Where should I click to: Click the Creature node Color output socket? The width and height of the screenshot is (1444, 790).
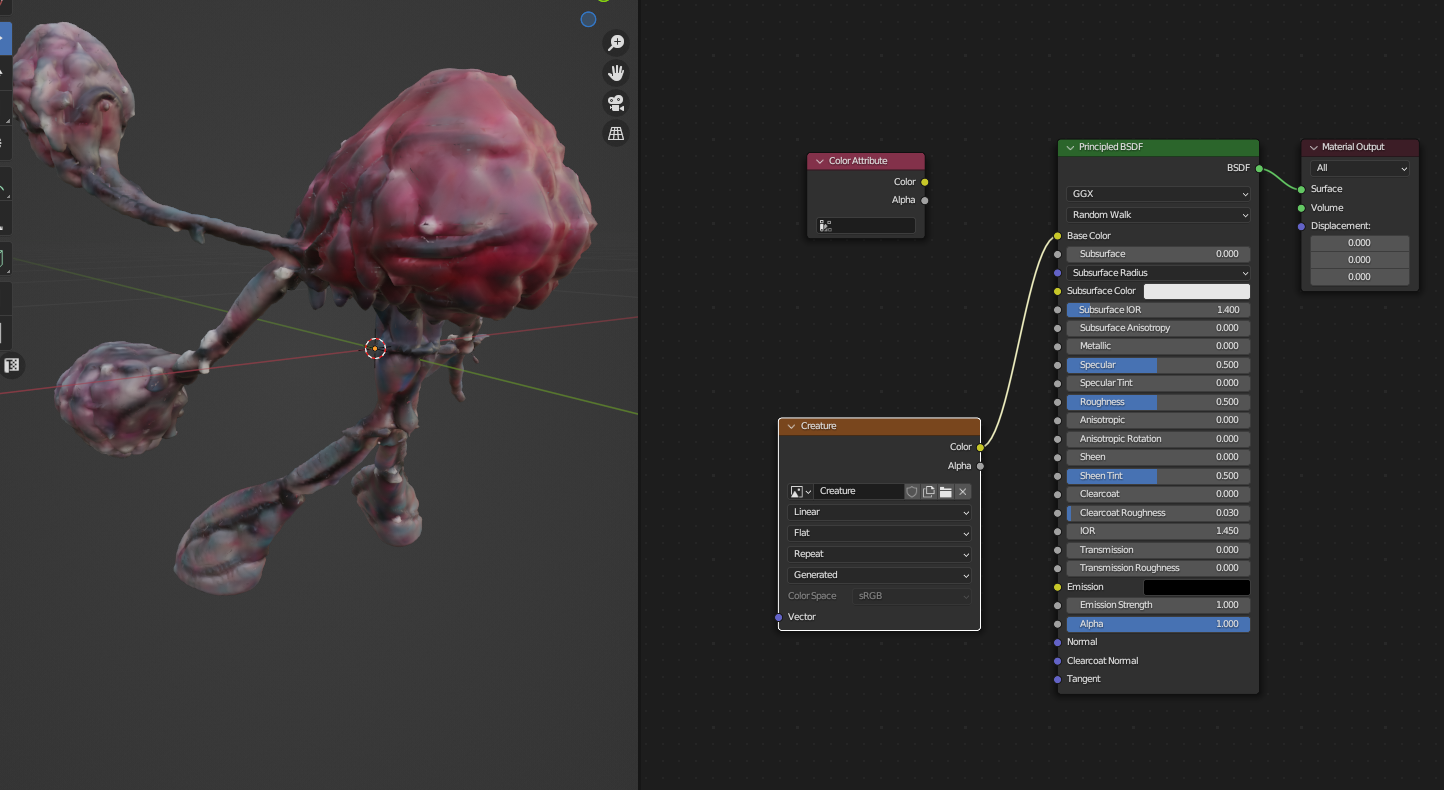(980, 447)
